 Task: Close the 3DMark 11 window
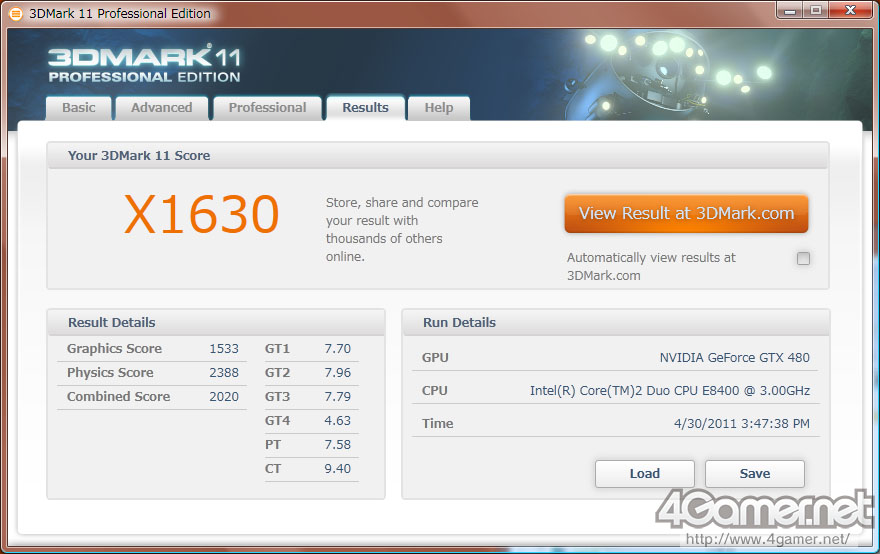[x=850, y=10]
